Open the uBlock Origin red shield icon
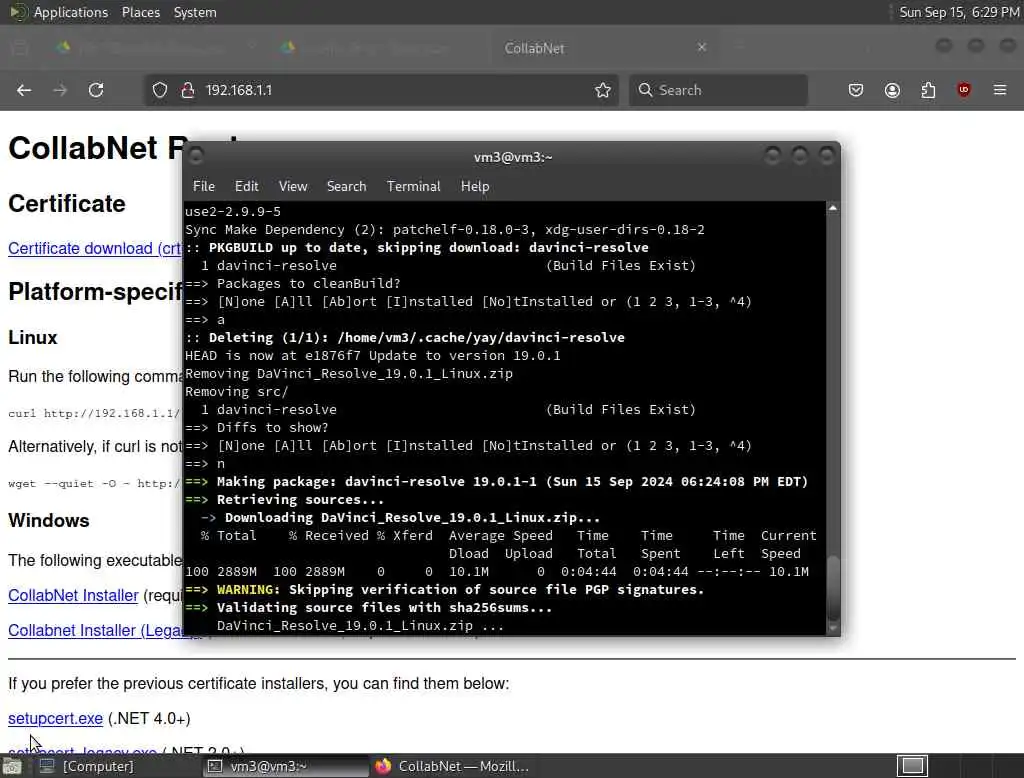Image resolution: width=1024 pixels, height=778 pixels. [964, 90]
